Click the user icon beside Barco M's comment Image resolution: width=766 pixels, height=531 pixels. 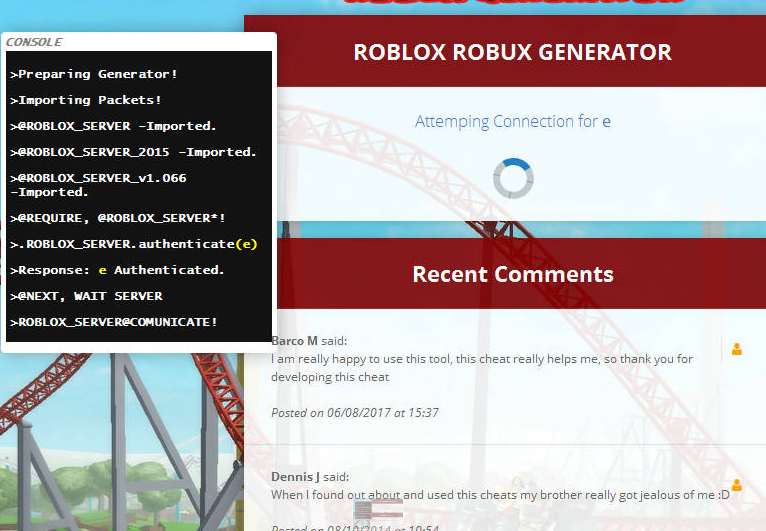pos(737,349)
